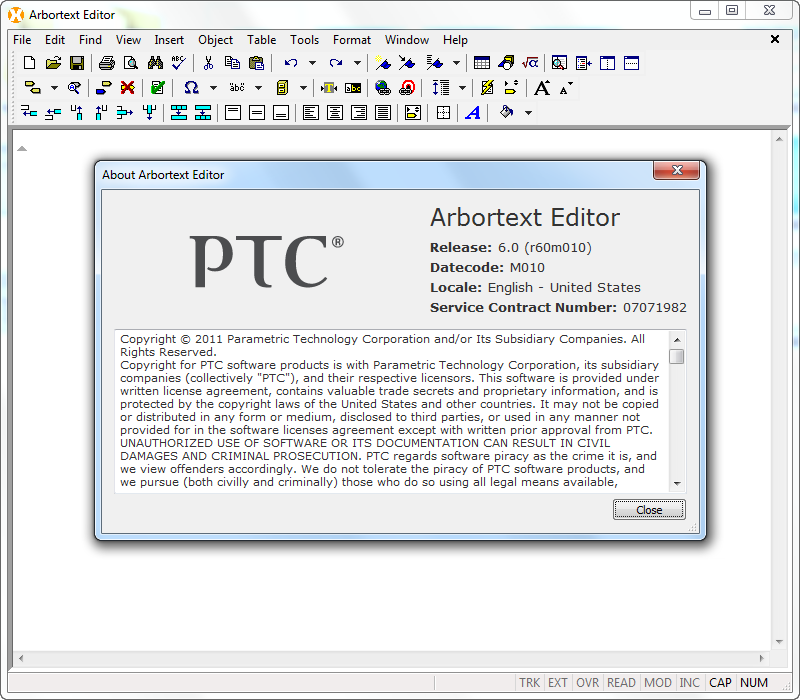800x700 pixels.
Task: Click the Copy pages icon
Action: [x=233, y=63]
